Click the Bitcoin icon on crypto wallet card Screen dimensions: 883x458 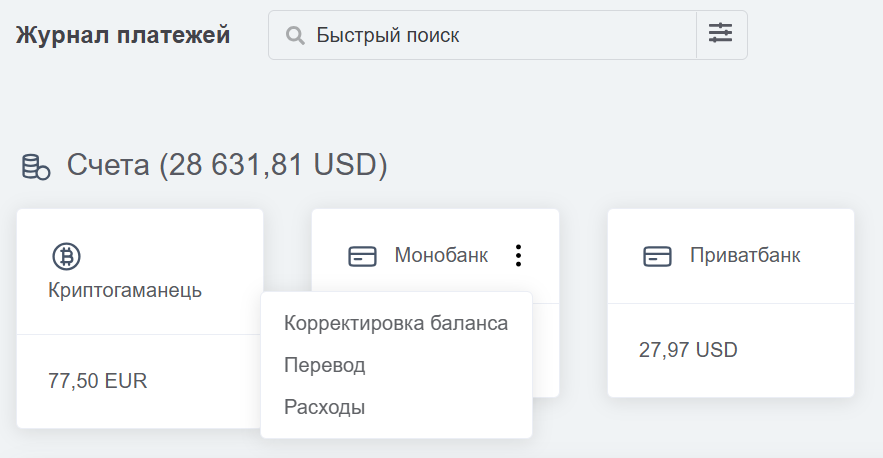point(66,257)
